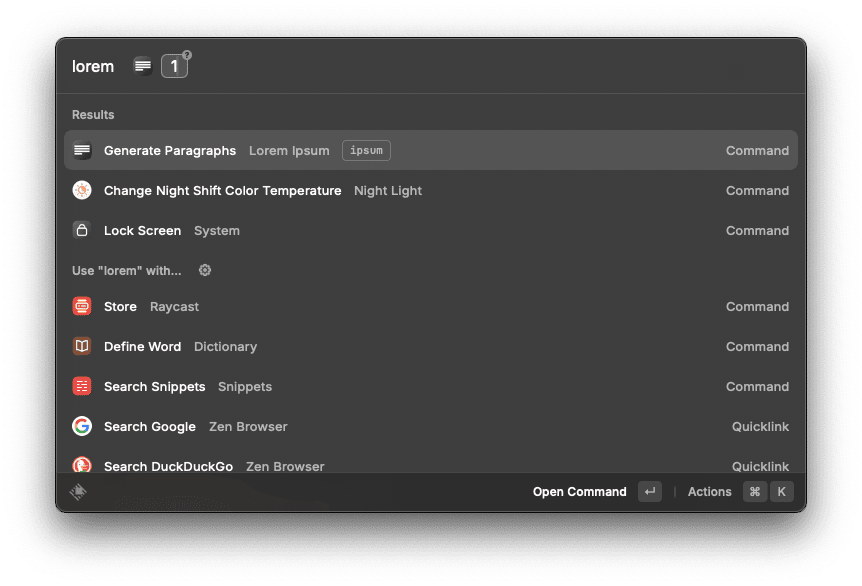Select Change Night Shift Color Temperature

(431, 191)
